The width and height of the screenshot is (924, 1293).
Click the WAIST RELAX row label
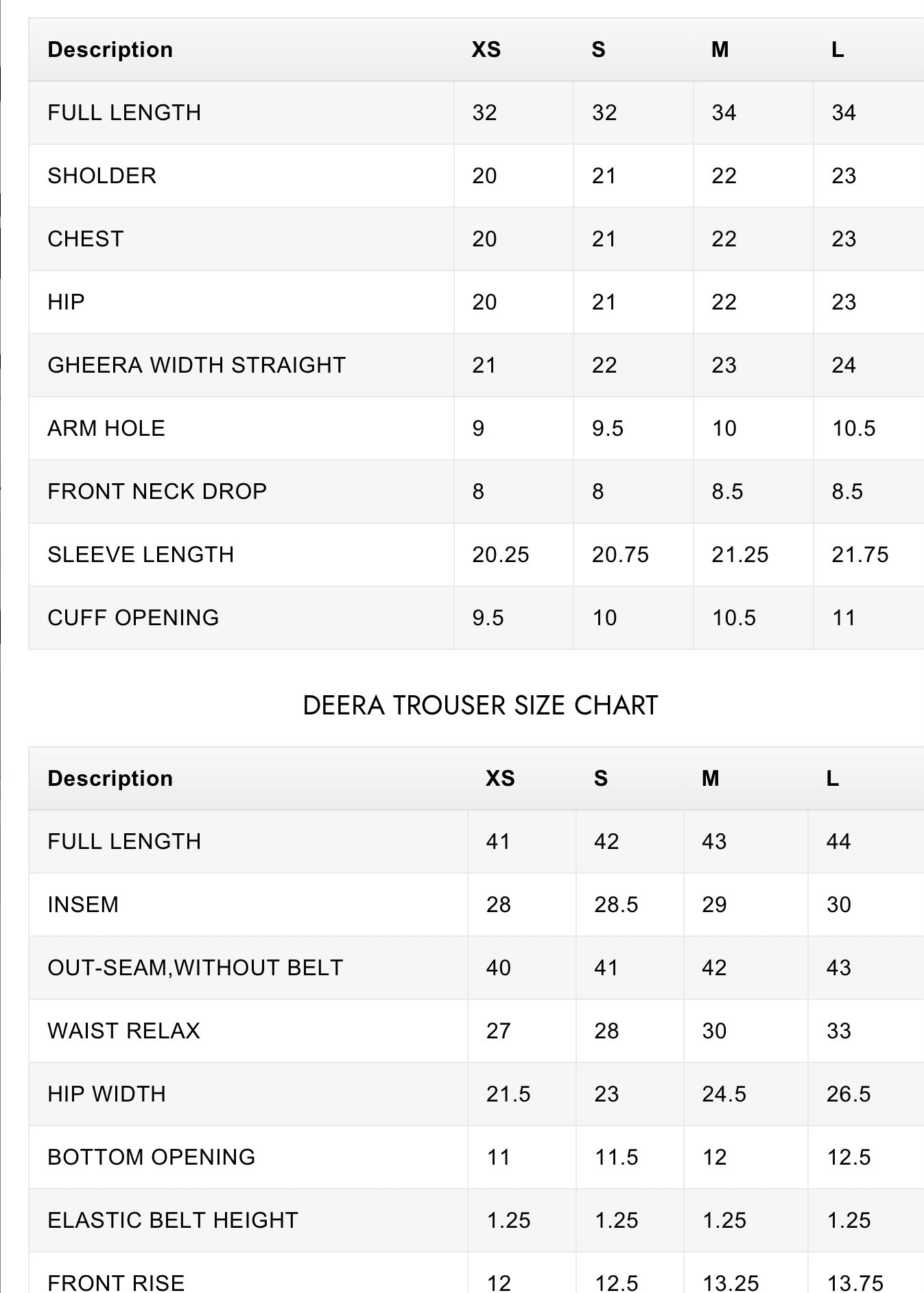123,1031
